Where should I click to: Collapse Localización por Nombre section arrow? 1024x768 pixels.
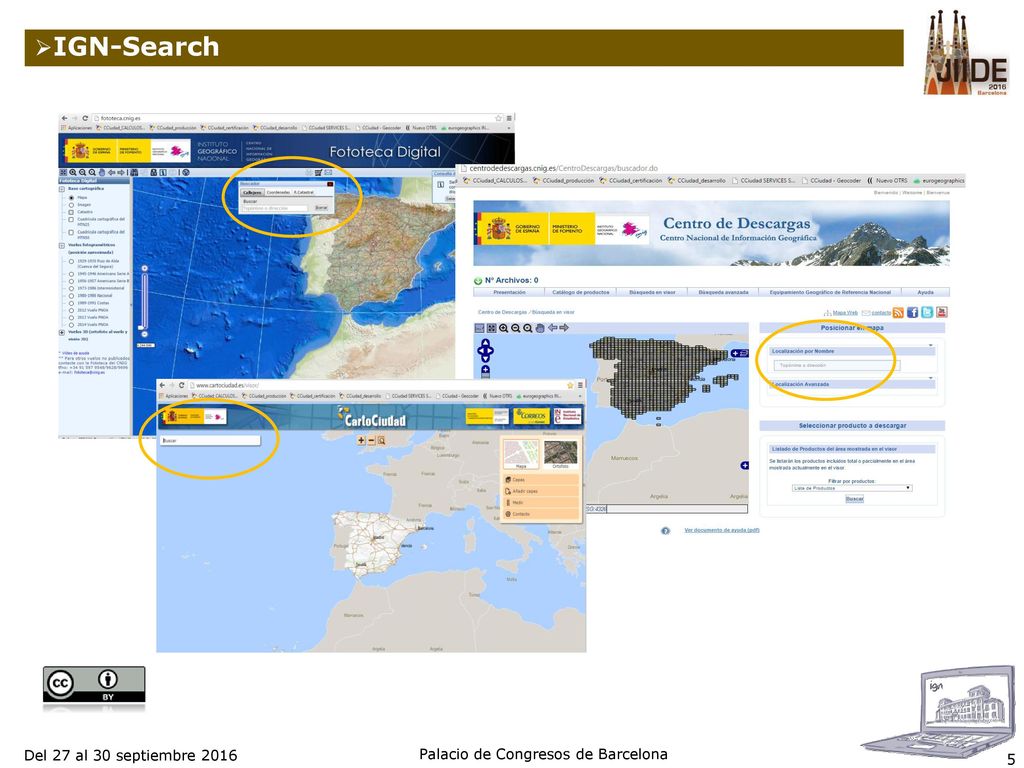pos(931,345)
